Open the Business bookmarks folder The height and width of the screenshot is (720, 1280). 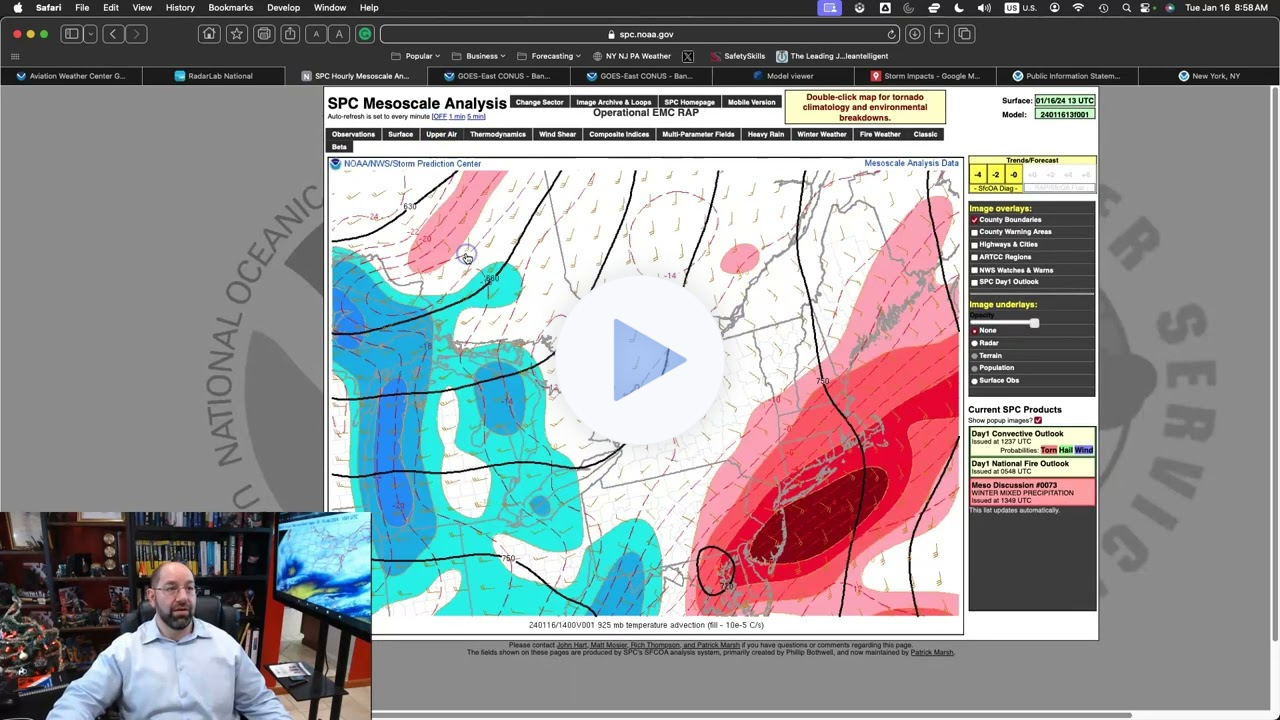481,56
